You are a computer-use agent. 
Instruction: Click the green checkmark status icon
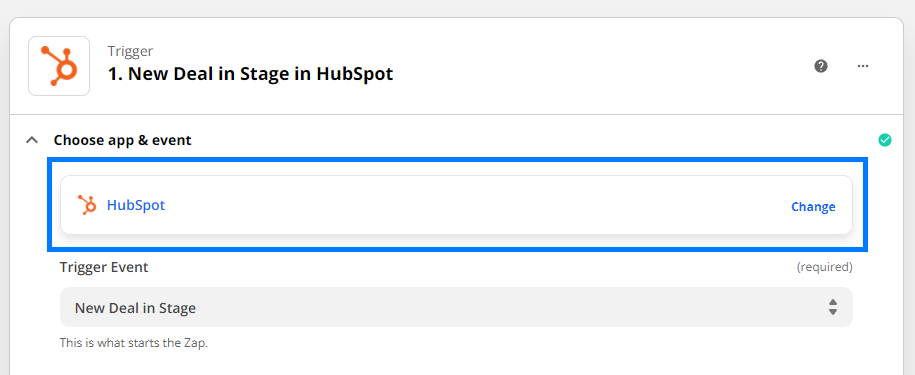point(885,140)
